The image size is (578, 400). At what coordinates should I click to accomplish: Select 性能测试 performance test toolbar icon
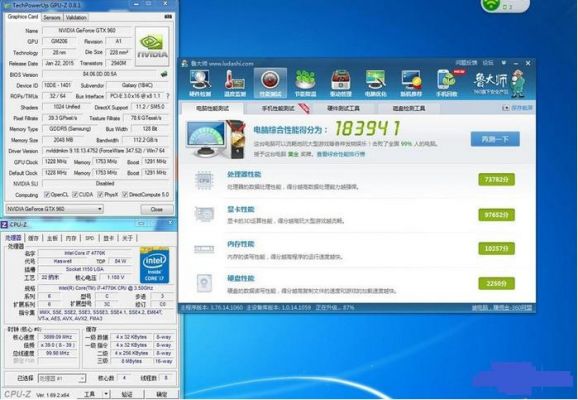pyautogui.click(x=270, y=83)
